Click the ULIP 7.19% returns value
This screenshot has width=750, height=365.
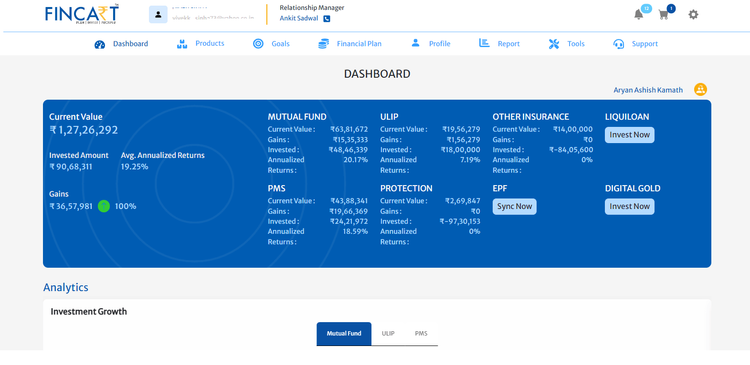click(470, 160)
